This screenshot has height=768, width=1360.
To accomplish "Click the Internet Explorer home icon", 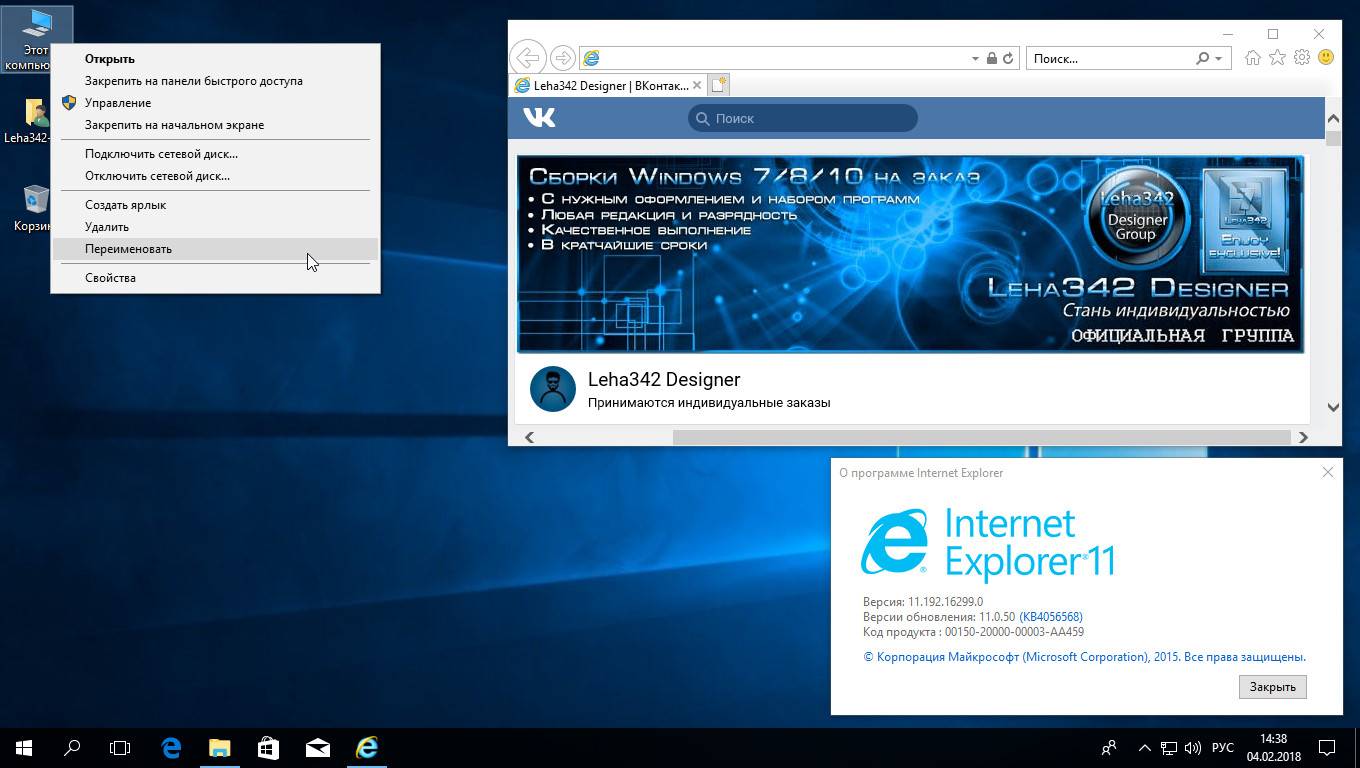I will coord(1252,58).
